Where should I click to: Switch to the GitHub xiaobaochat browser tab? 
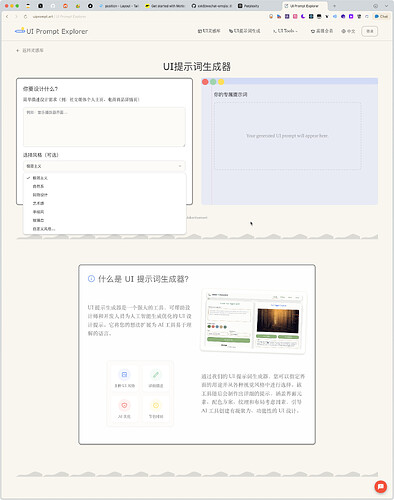point(211,6)
